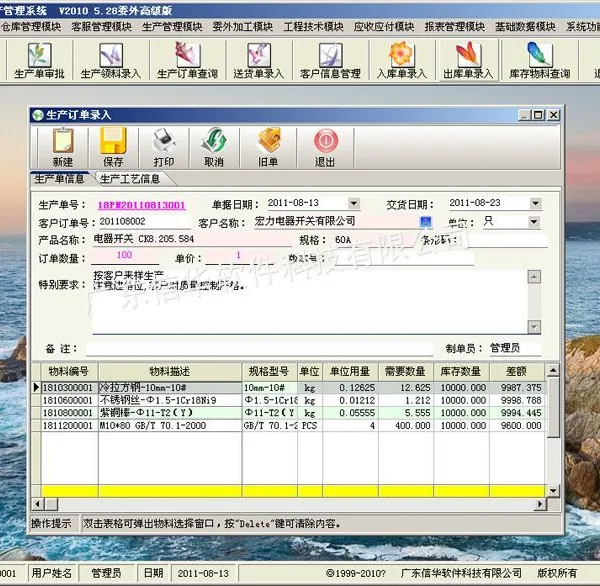600x586 pixels.
Task: Click the 物料编号 column header
Action: [69, 371]
